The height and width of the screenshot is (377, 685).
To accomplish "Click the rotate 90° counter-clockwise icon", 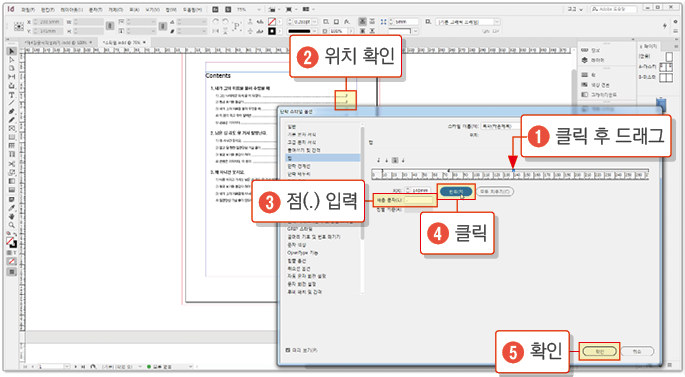I will coord(225,21).
